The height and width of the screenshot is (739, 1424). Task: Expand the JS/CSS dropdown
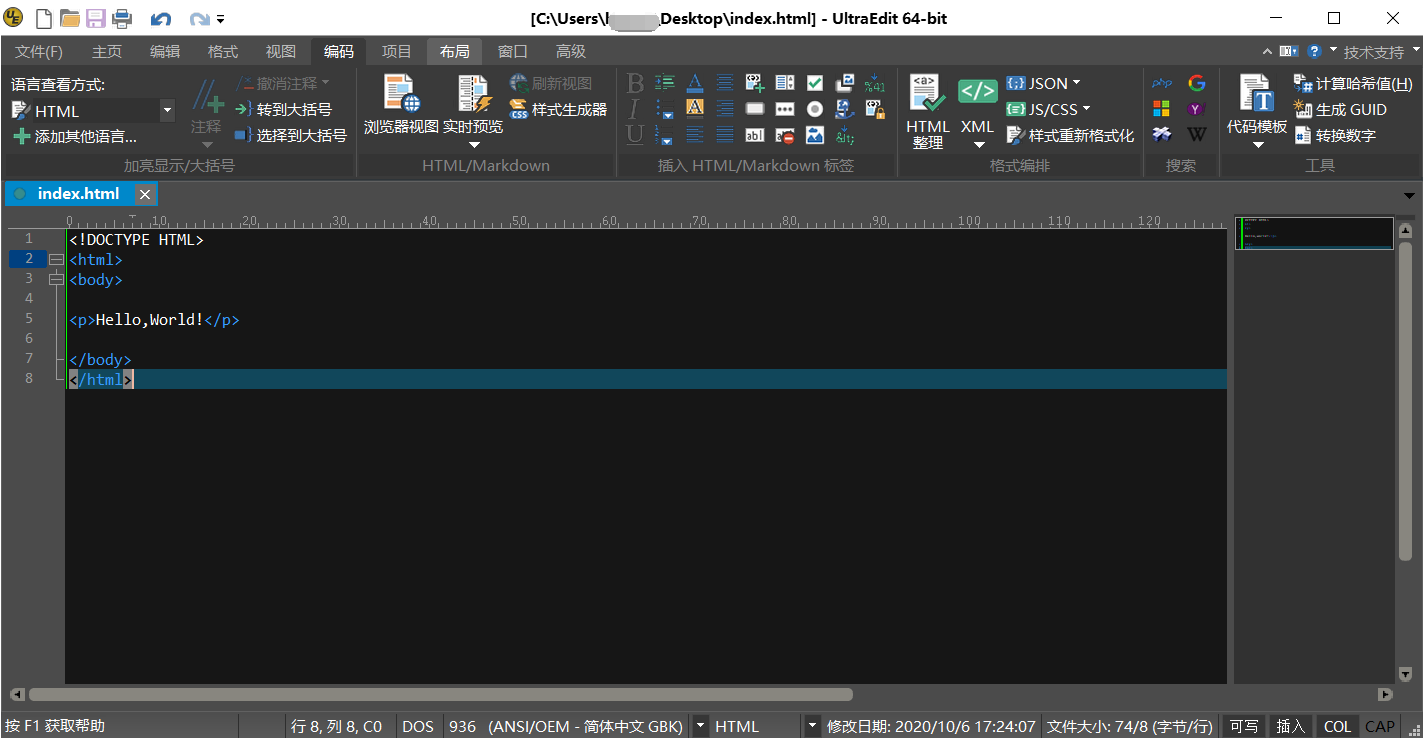coord(1086,109)
